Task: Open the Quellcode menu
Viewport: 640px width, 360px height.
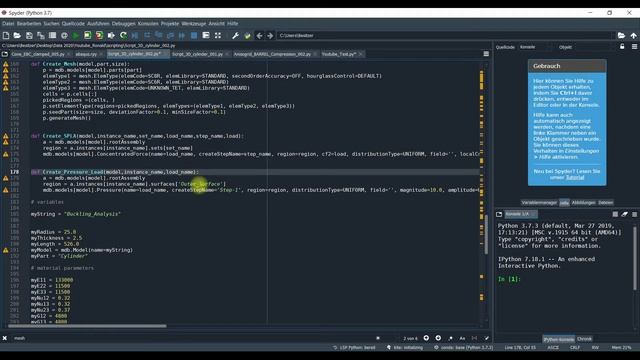Action: click(x=73, y=24)
